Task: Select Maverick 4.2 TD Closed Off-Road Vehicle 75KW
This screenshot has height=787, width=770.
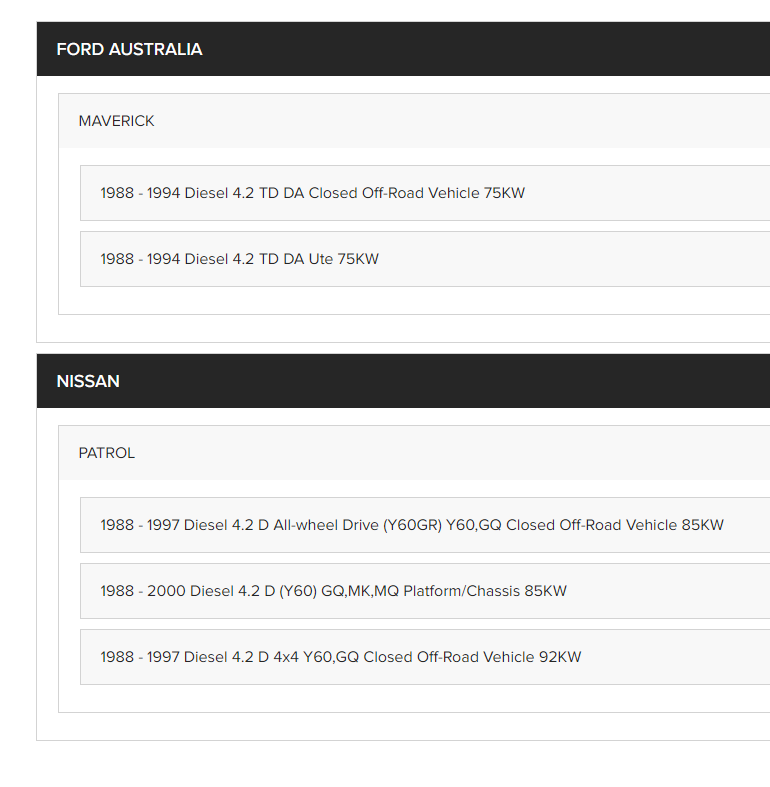Action: [312, 193]
